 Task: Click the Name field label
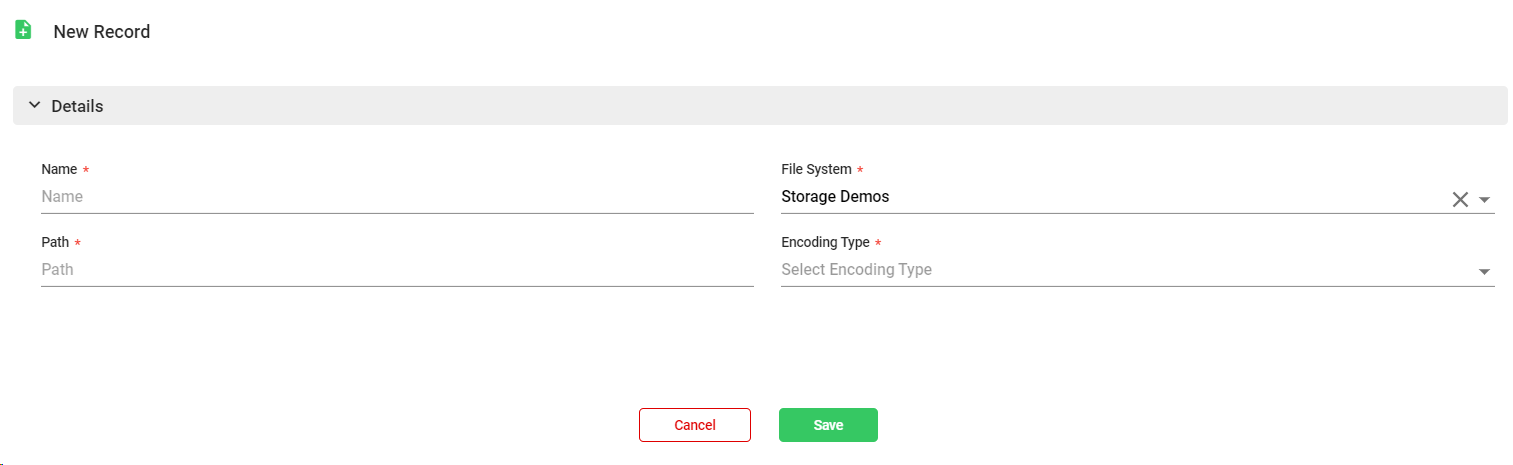click(59, 170)
